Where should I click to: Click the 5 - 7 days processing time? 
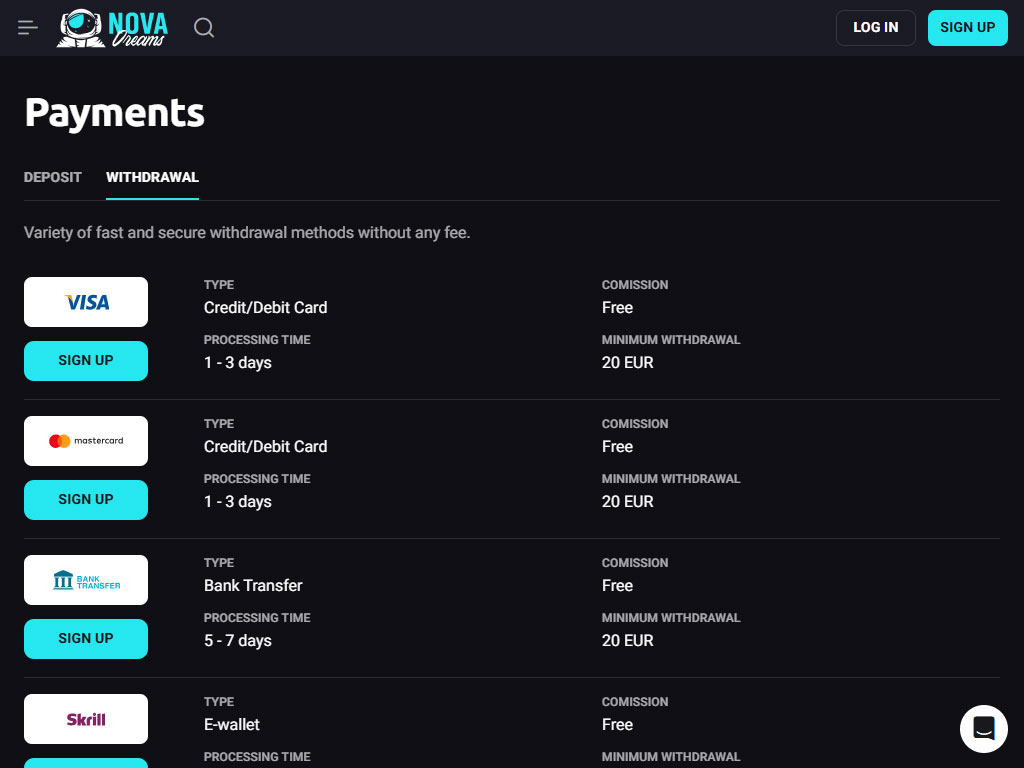point(238,641)
